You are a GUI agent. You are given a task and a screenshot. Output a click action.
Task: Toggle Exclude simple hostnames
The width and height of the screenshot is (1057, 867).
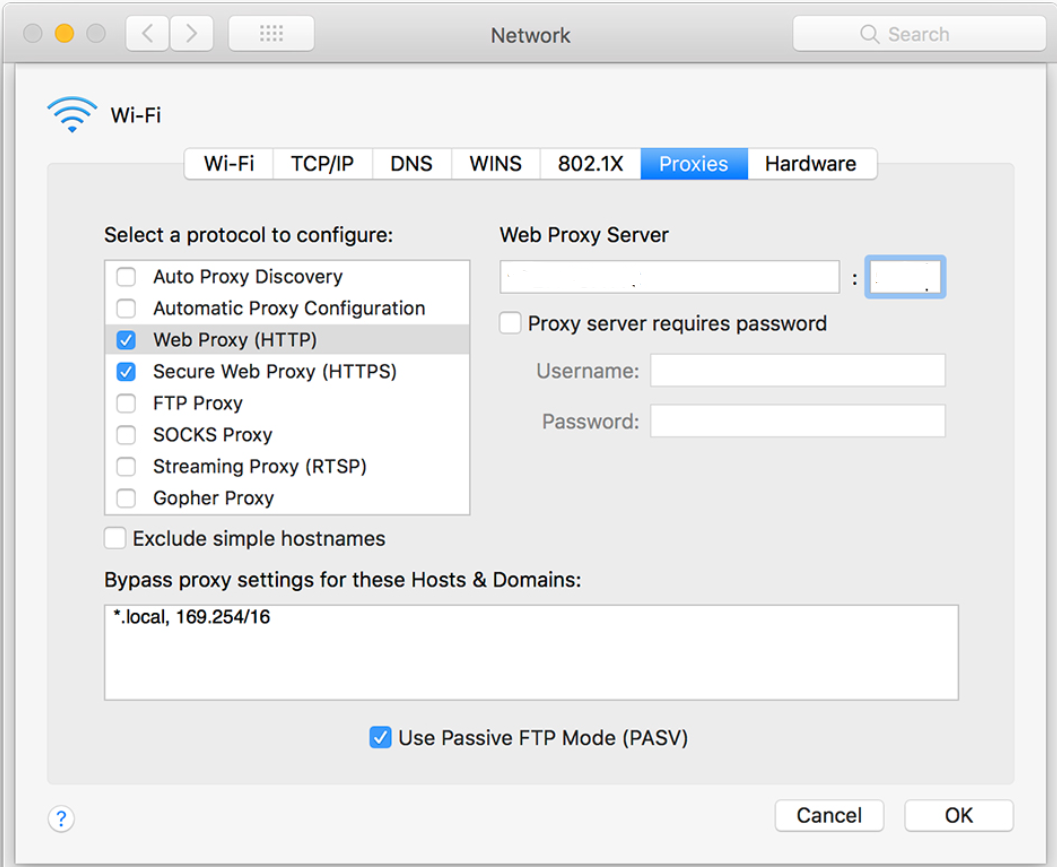[x=114, y=538]
